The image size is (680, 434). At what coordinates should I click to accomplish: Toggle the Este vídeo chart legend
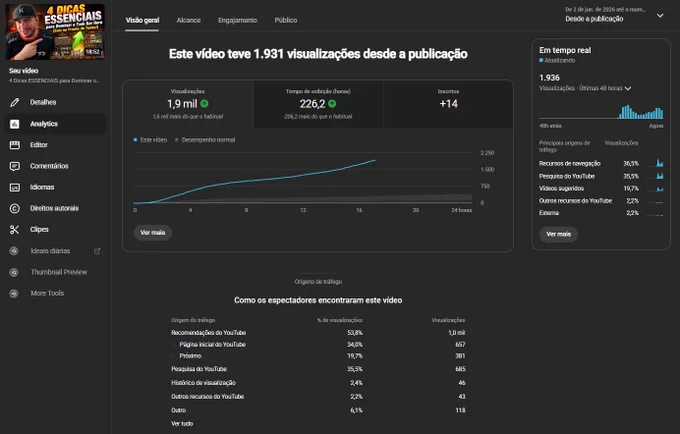(x=150, y=140)
